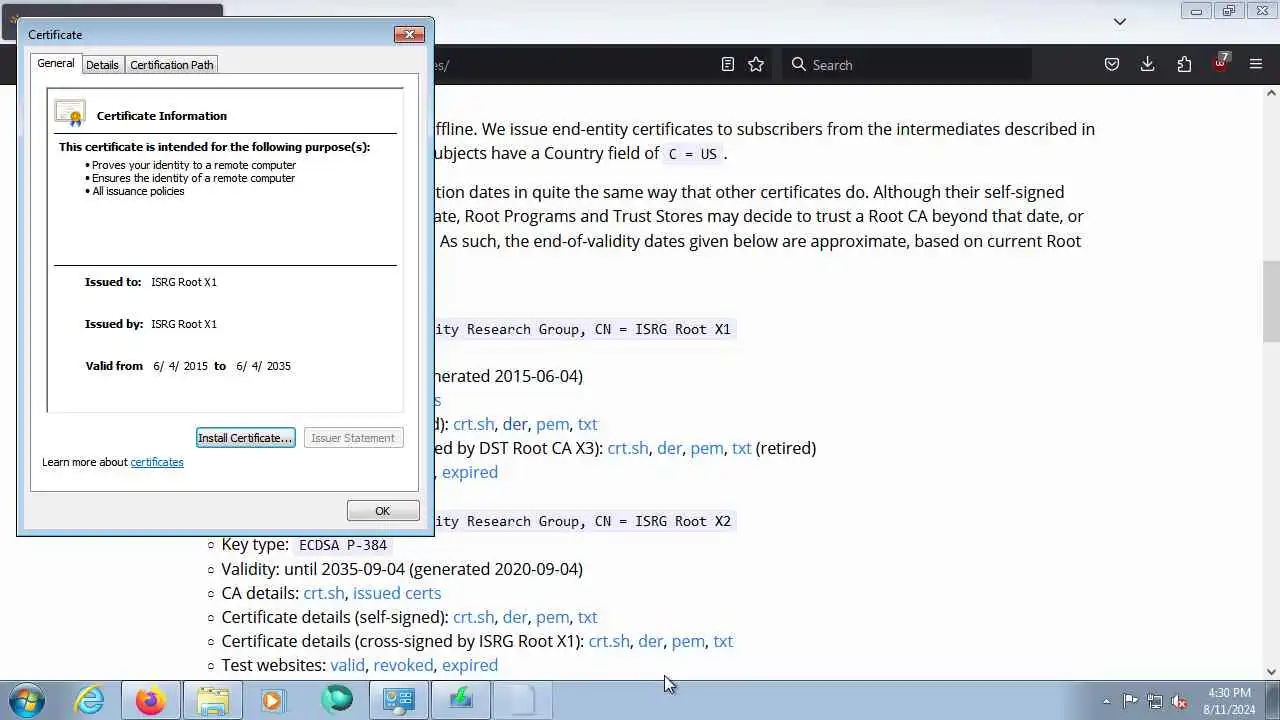Click the scrollbar up arrow
The width and height of the screenshot is (1280, 720).
coord(1271,93)
